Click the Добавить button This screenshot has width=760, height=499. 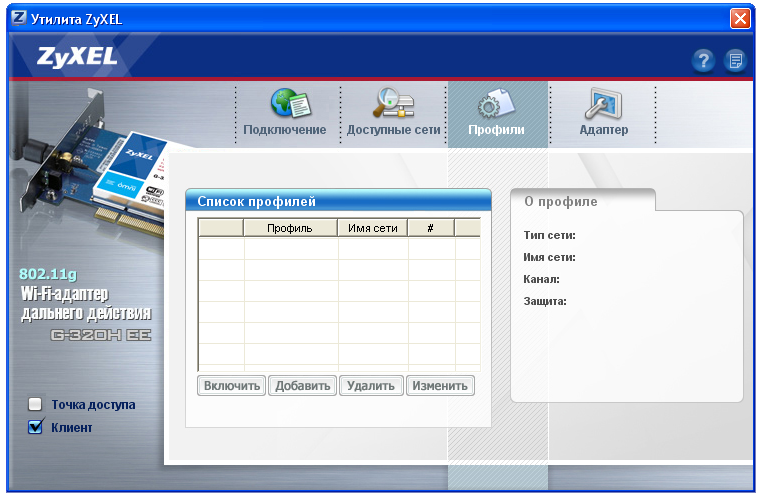pyautogui.click(x=302, y=386)
